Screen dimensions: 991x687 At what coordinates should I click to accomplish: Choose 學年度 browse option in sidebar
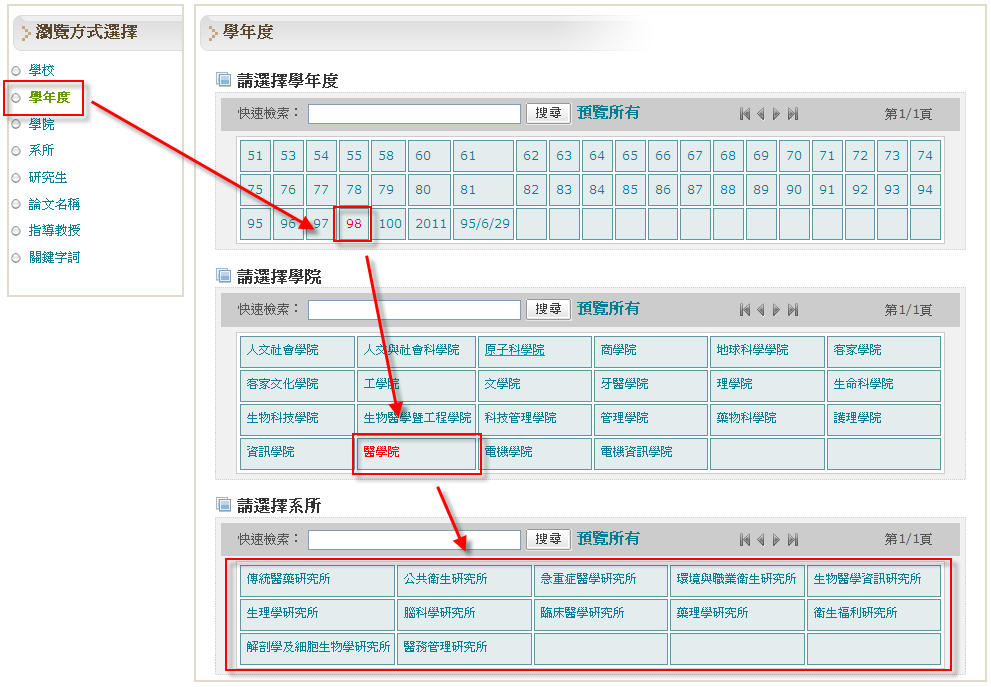[49, 97]
